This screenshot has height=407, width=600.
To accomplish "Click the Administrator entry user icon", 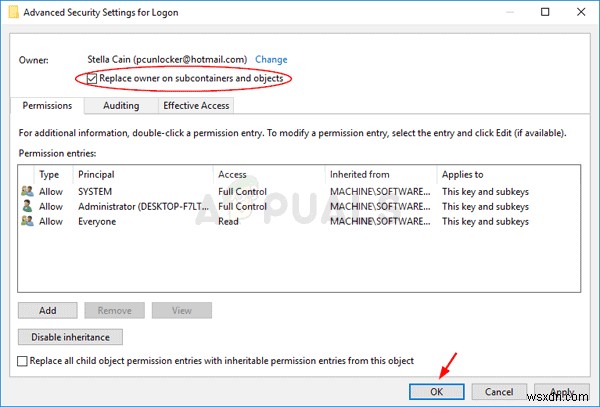I will coord(25,206).
